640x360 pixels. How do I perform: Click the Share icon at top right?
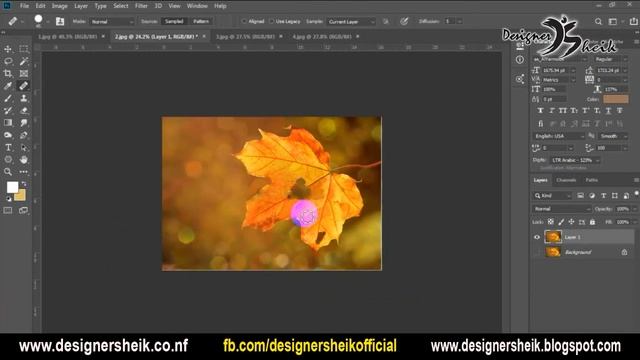point(633,21)
